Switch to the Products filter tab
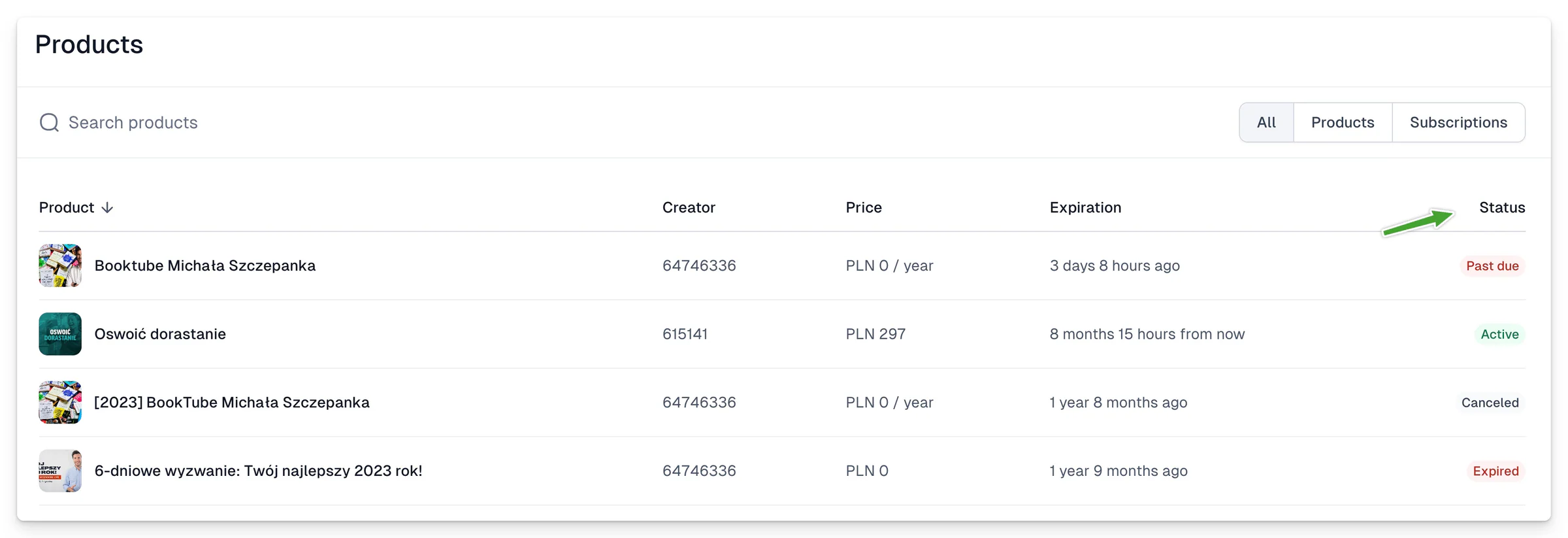The image size is (1568, 538). coord(1343,122)
